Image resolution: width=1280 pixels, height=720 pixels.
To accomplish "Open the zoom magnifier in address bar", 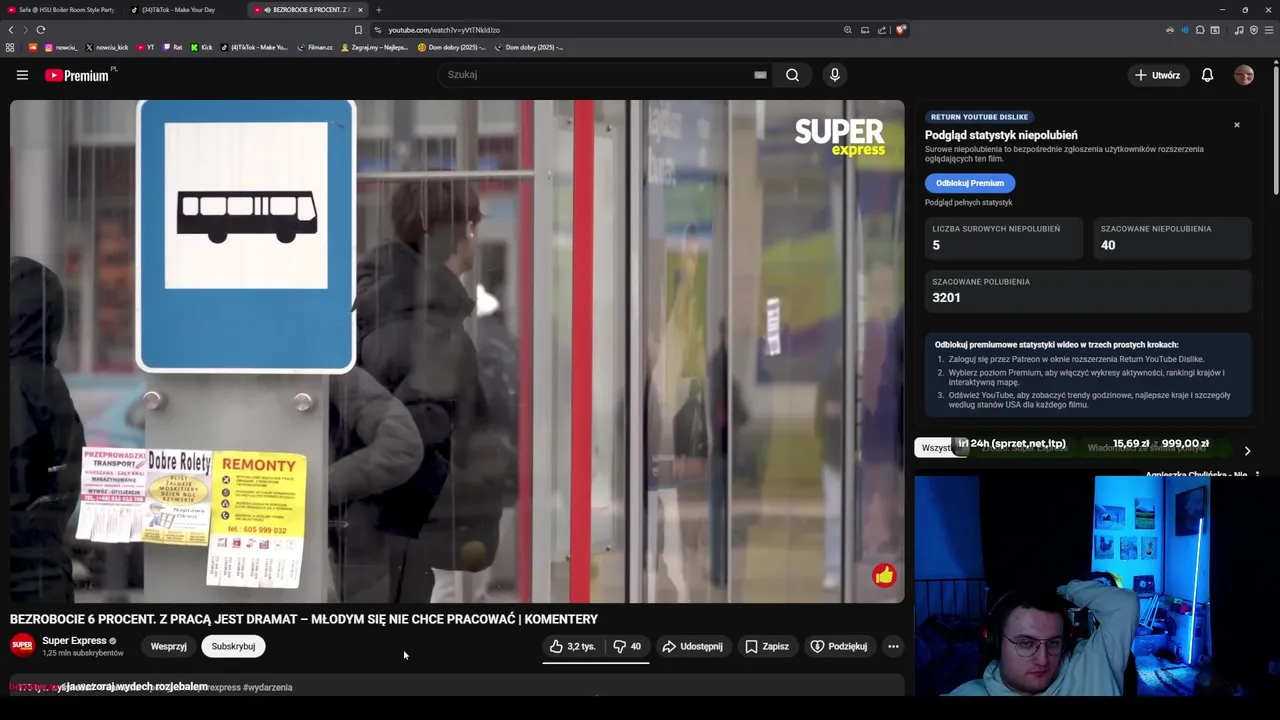I will coord(848,30).
